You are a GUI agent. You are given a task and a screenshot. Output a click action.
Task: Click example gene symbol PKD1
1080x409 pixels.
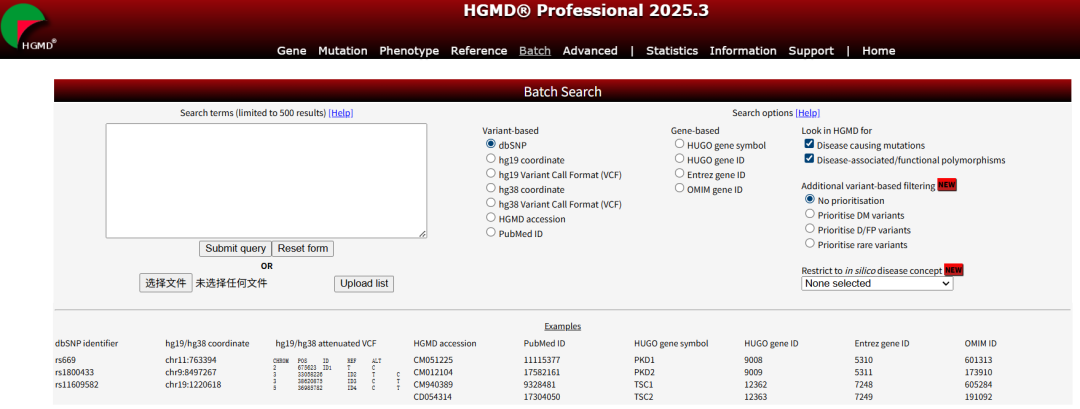point(643,360)
